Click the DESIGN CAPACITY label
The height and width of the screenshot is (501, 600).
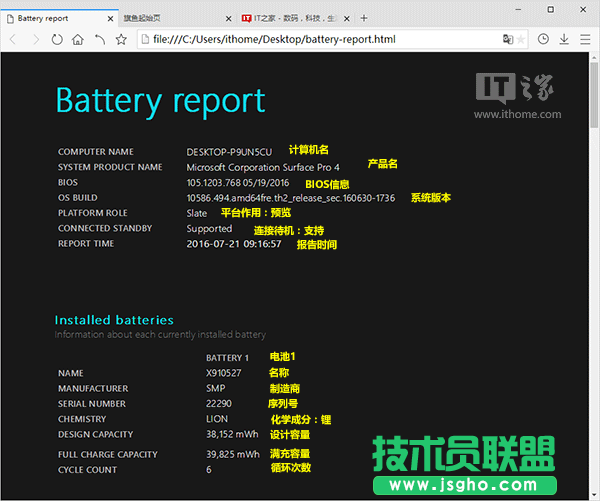point(96,434)
